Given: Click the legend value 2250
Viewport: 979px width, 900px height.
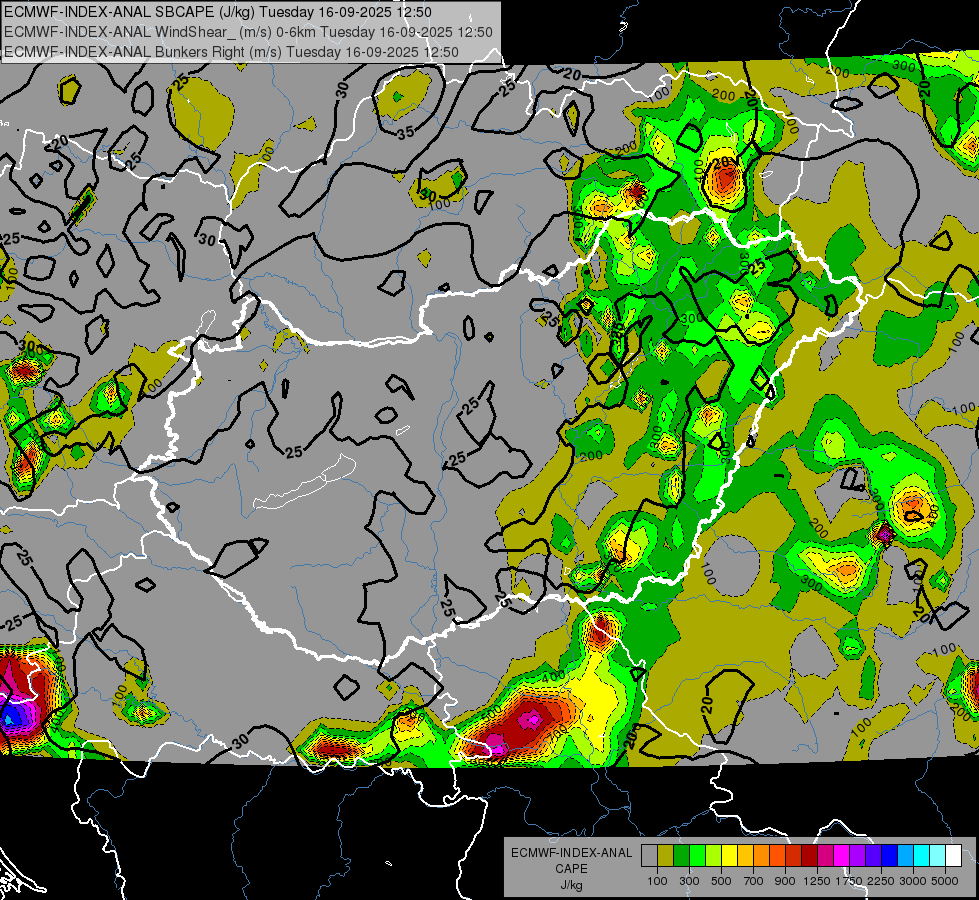Looking at the screenshot, I should tap(881, 881).
